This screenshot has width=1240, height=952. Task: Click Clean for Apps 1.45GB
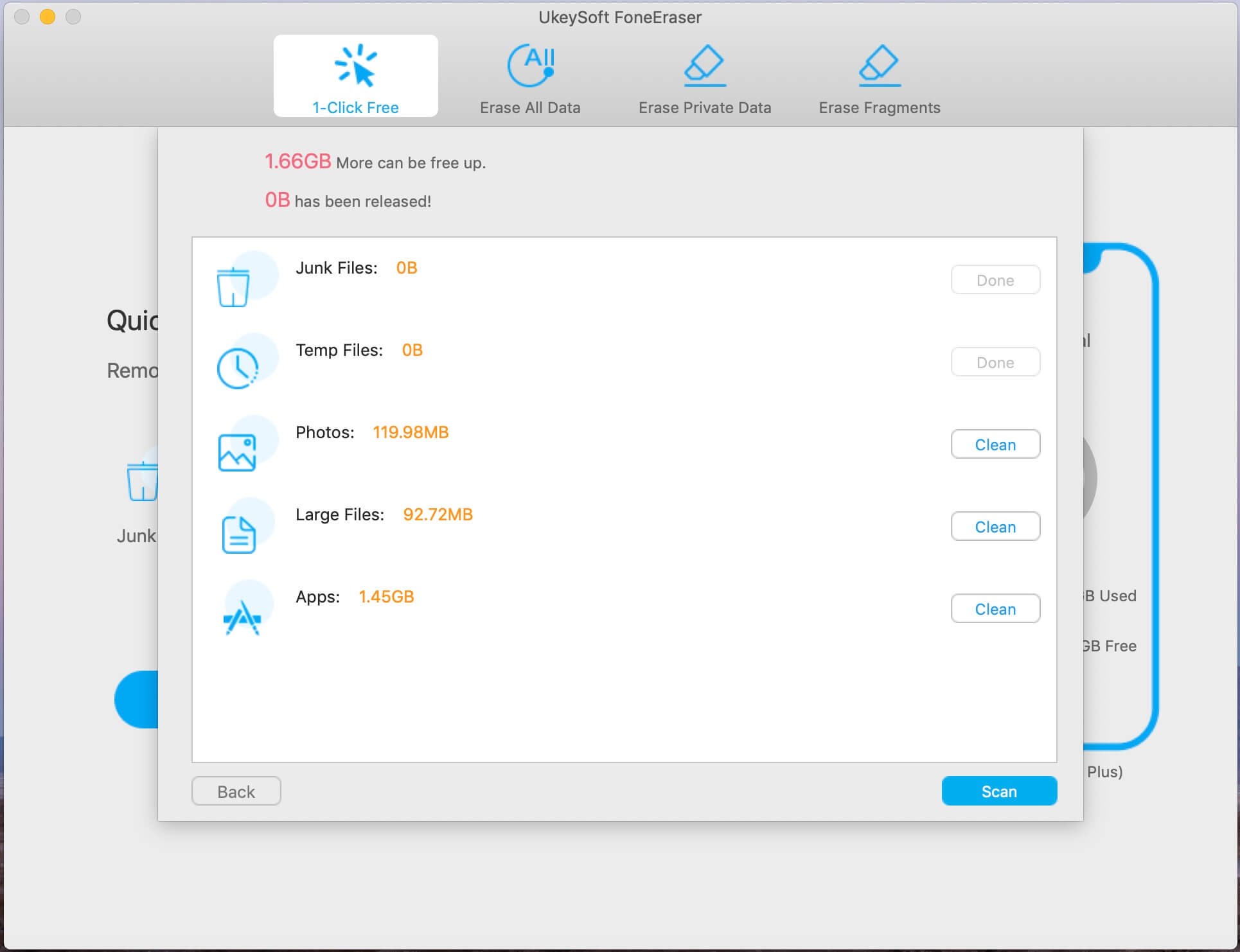tap(995, 608)
